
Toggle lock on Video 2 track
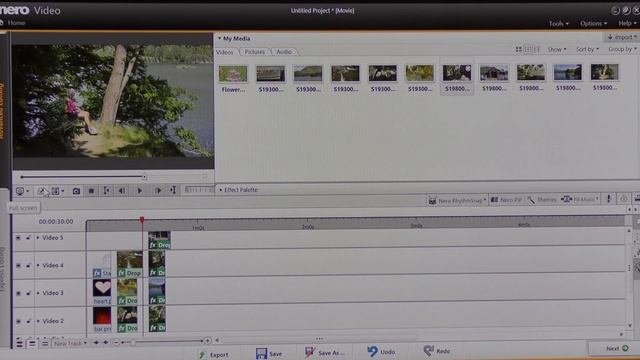28,321
